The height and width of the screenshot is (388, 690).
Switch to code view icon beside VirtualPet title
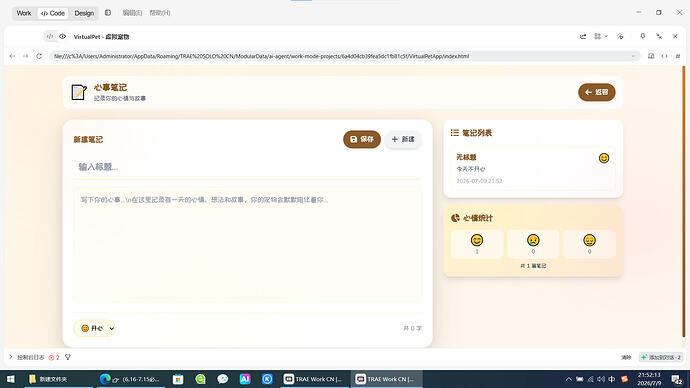[x=50, y=37]
